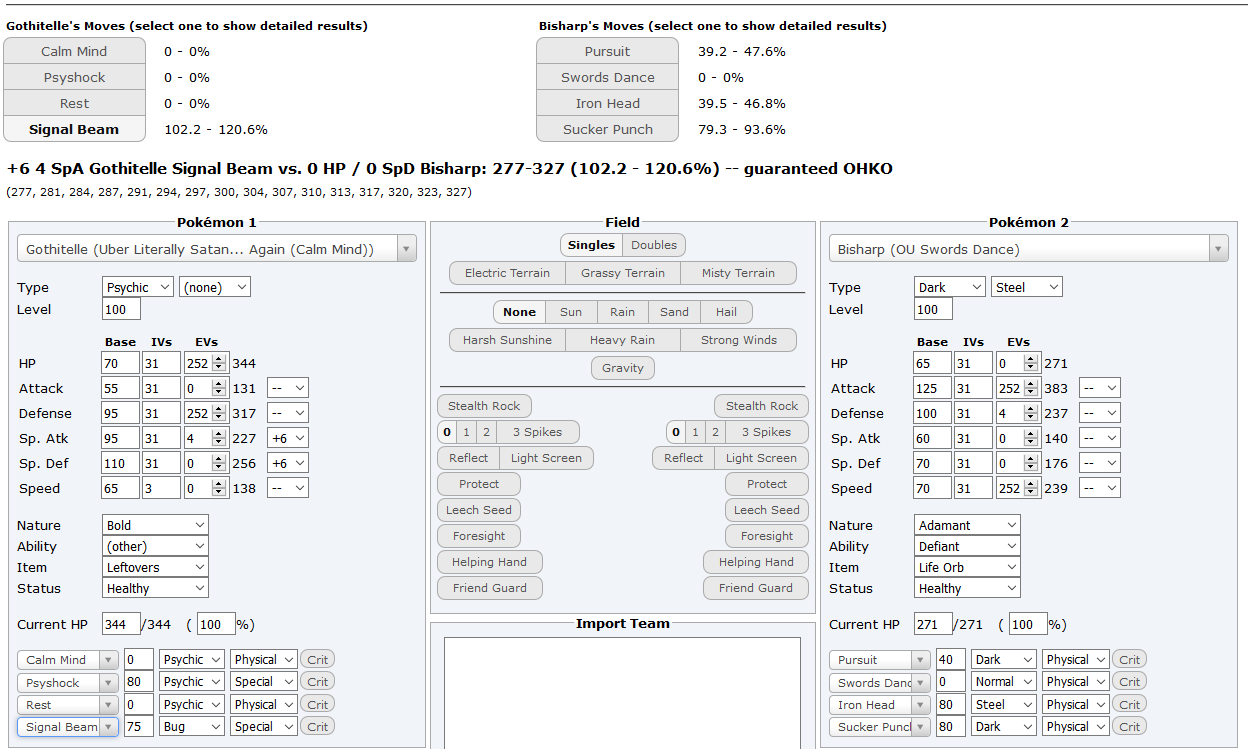
Task: Open Bisharp's Iron Head move selector
Action: coord(879,705)
